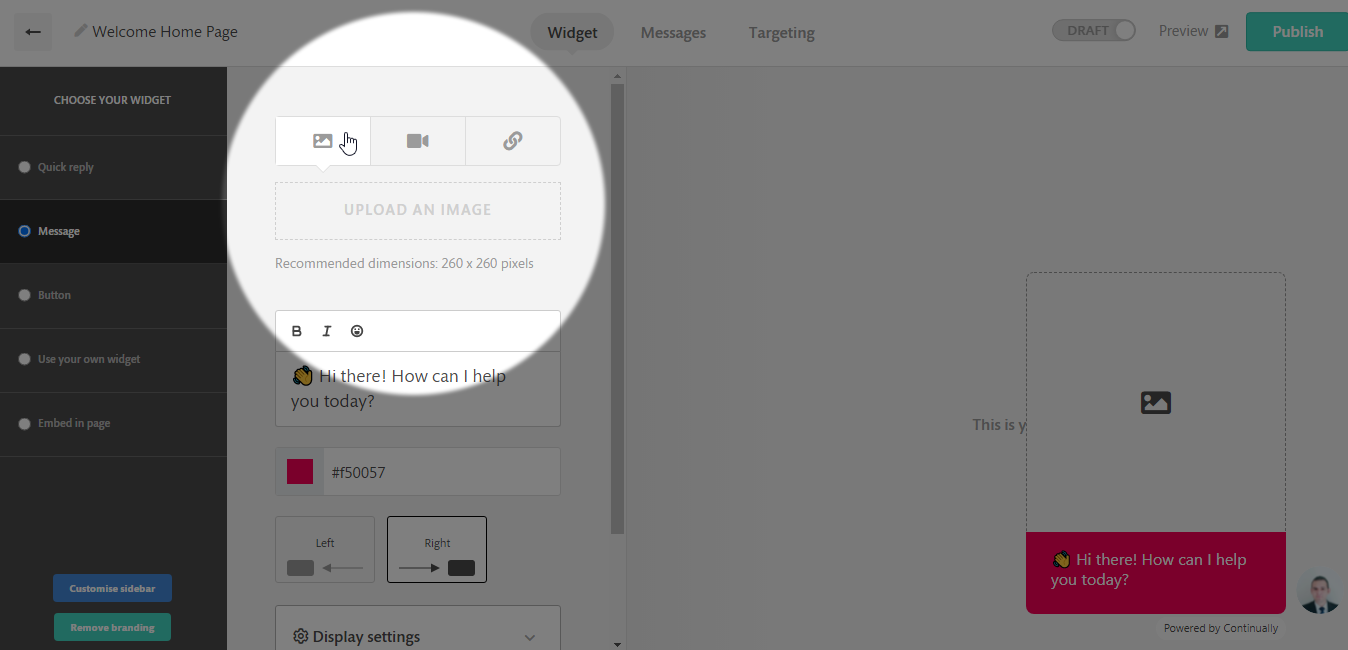Switch to the Messages tab

tap(672, 32)
